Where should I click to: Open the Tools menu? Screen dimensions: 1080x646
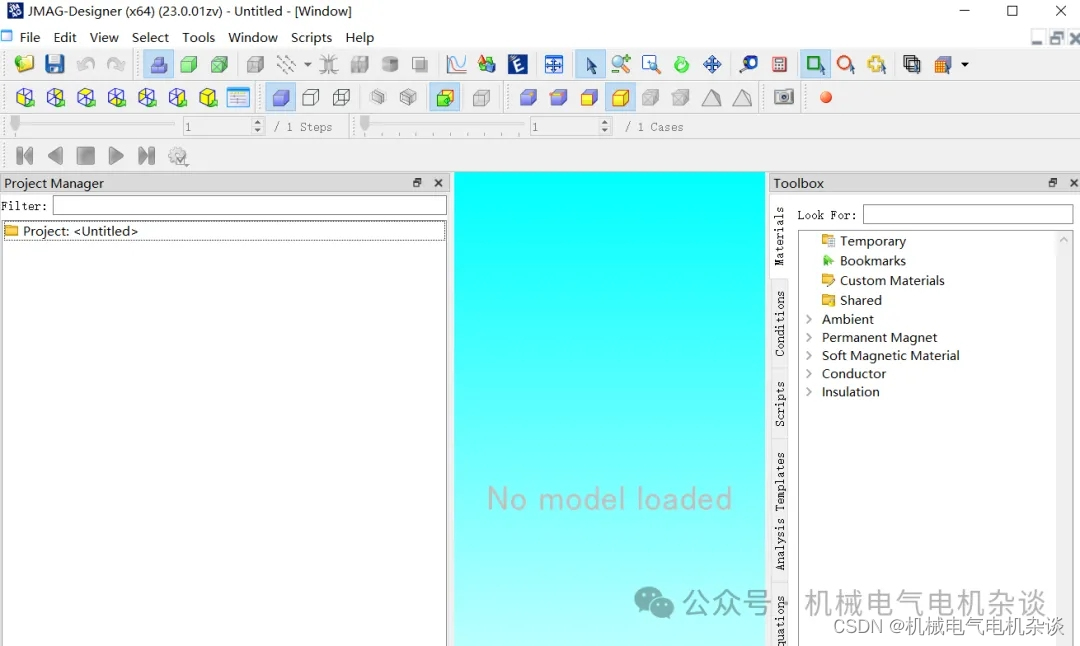[x=198, y=37]
